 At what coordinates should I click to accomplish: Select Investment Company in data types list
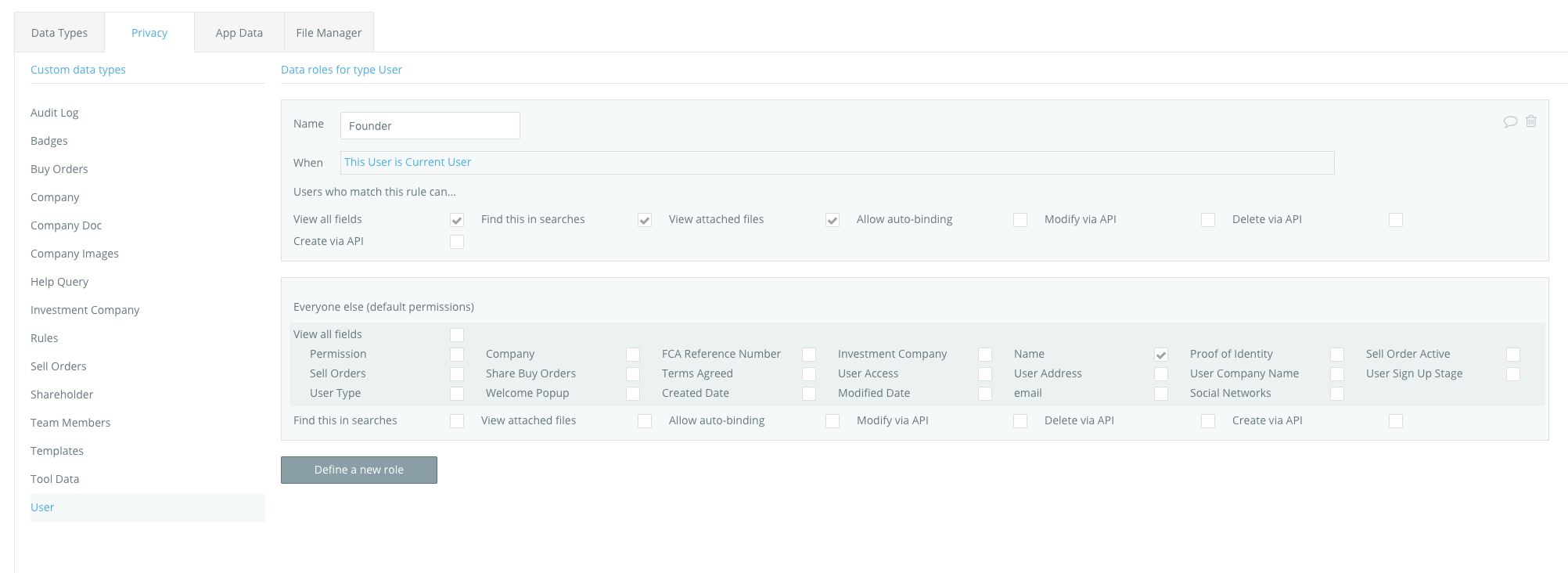click(x=85, y=310)
